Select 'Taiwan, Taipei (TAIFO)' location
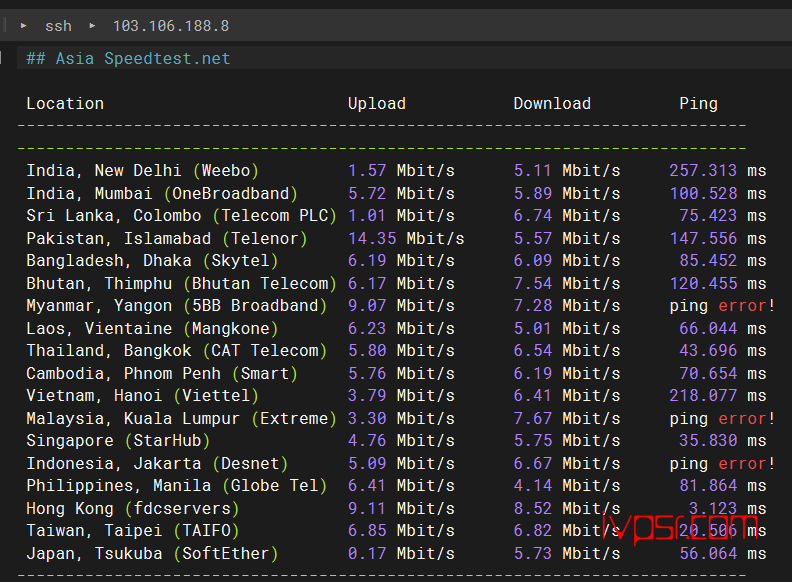 tap(133, 530)
